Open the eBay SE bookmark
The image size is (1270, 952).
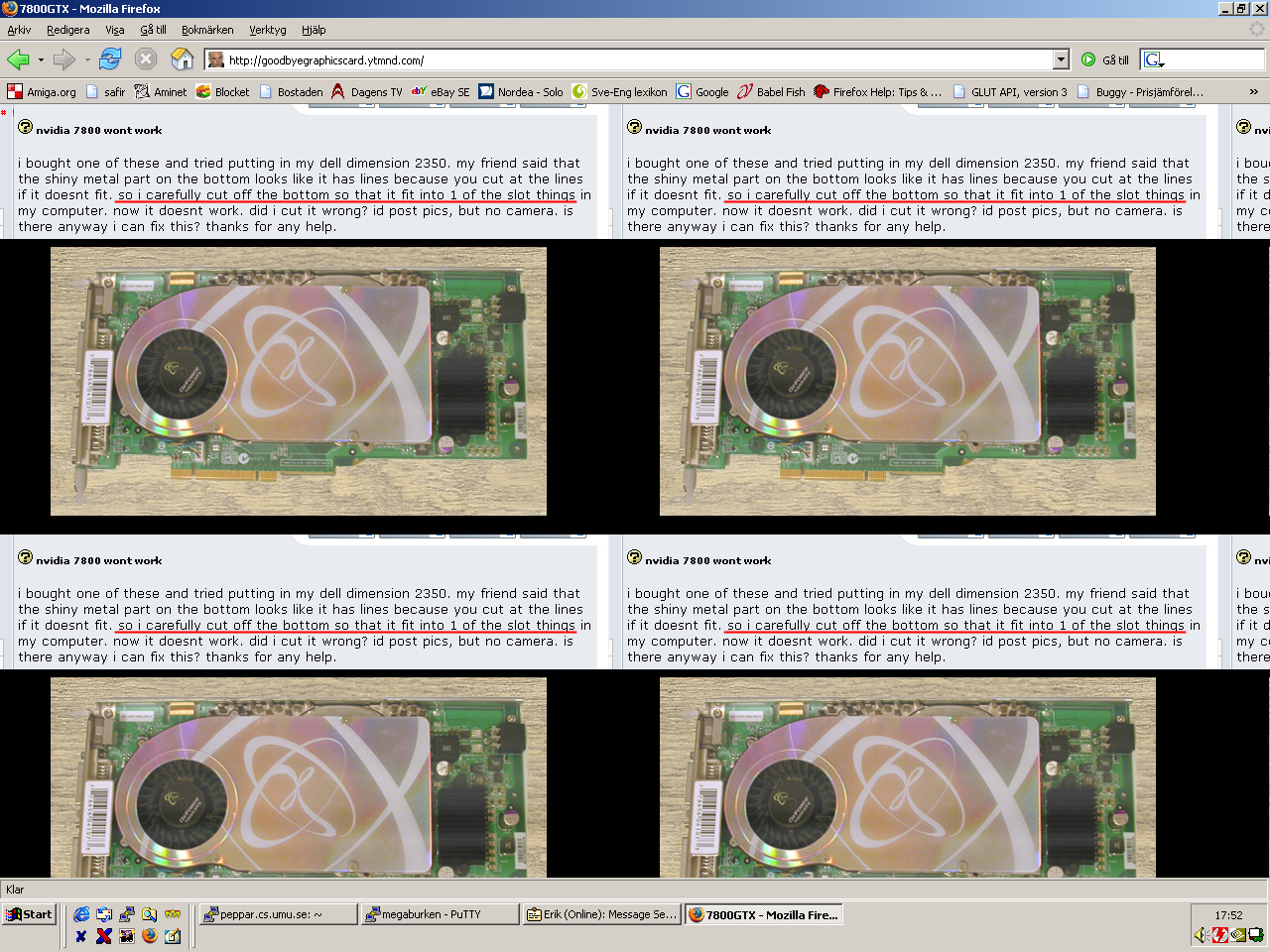coord(441,91)
